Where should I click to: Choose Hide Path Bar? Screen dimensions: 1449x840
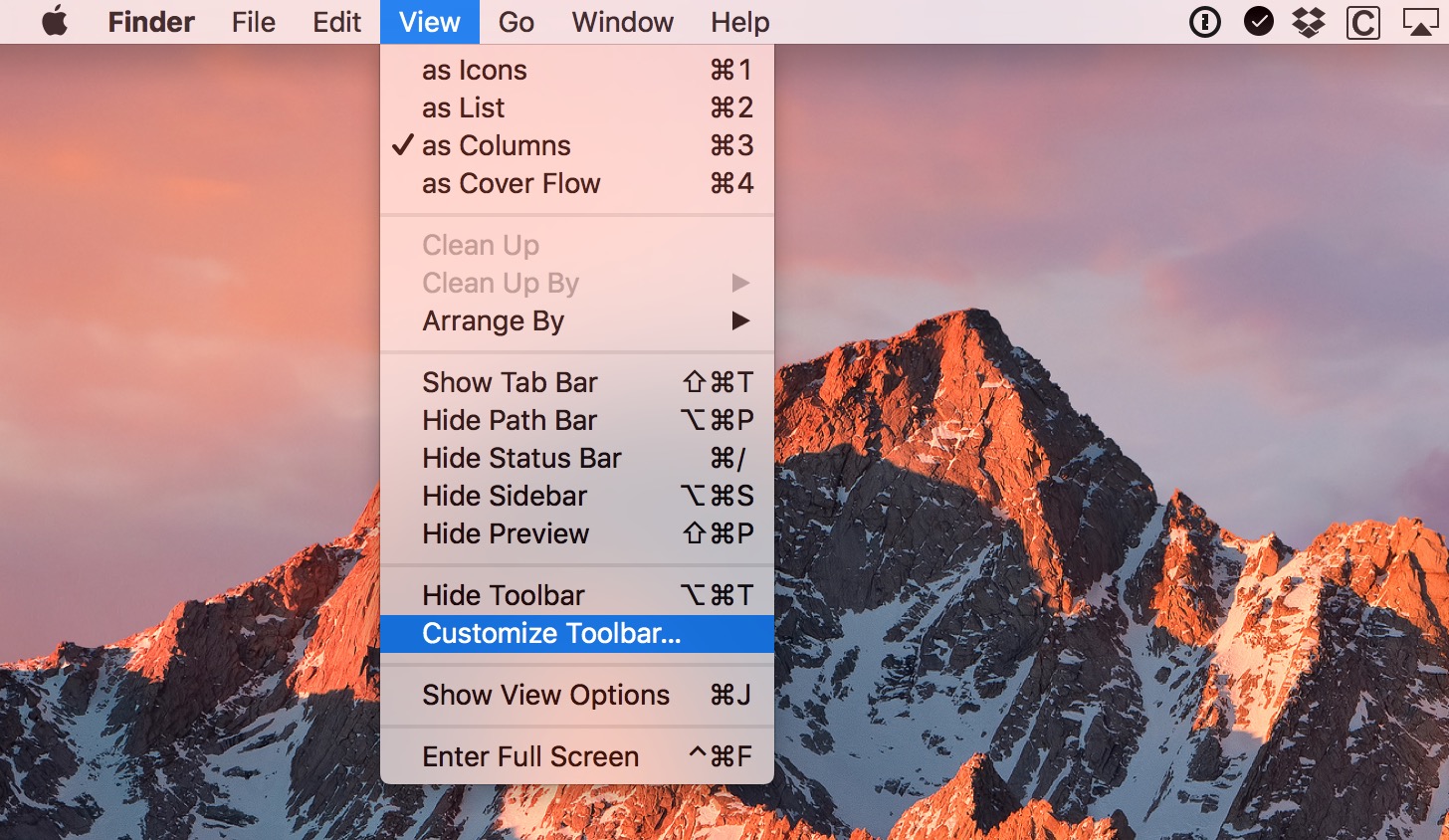(x=577, y=421)
